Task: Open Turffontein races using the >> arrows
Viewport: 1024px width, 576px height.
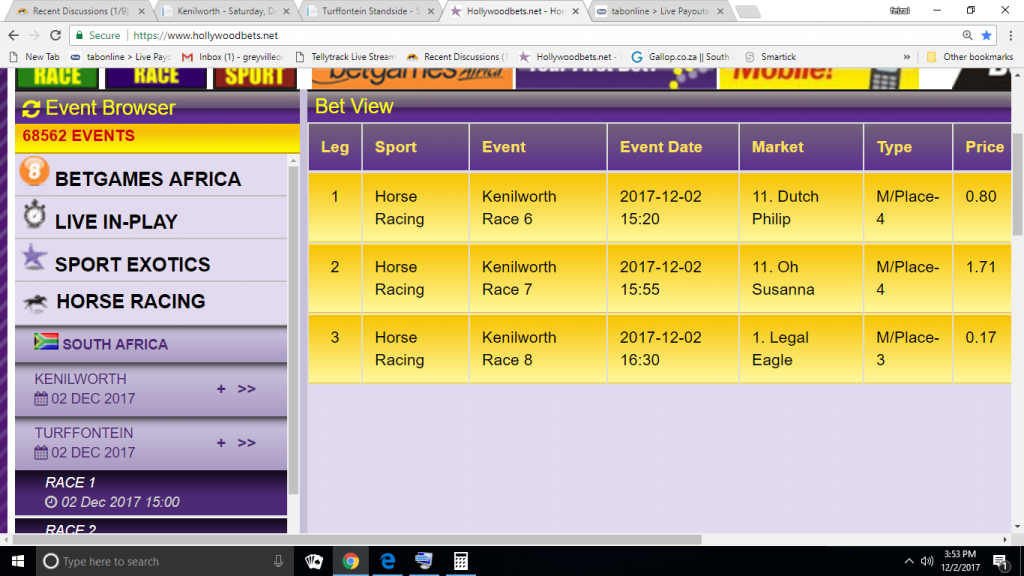Action: click(247, 443)
